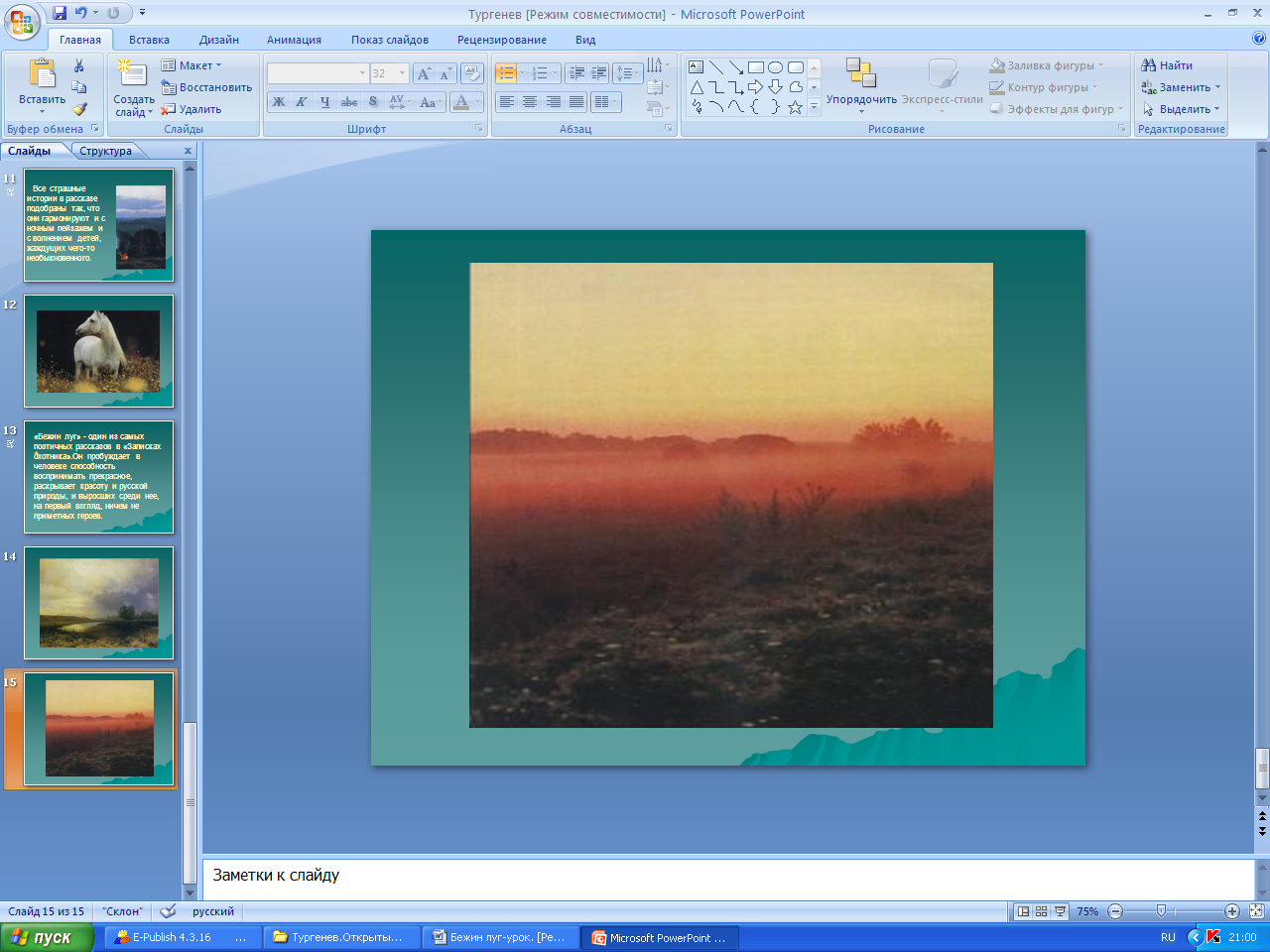1270x952 pixels.
Task: Click Clear Formatting eraser icon
Action: 472,73
